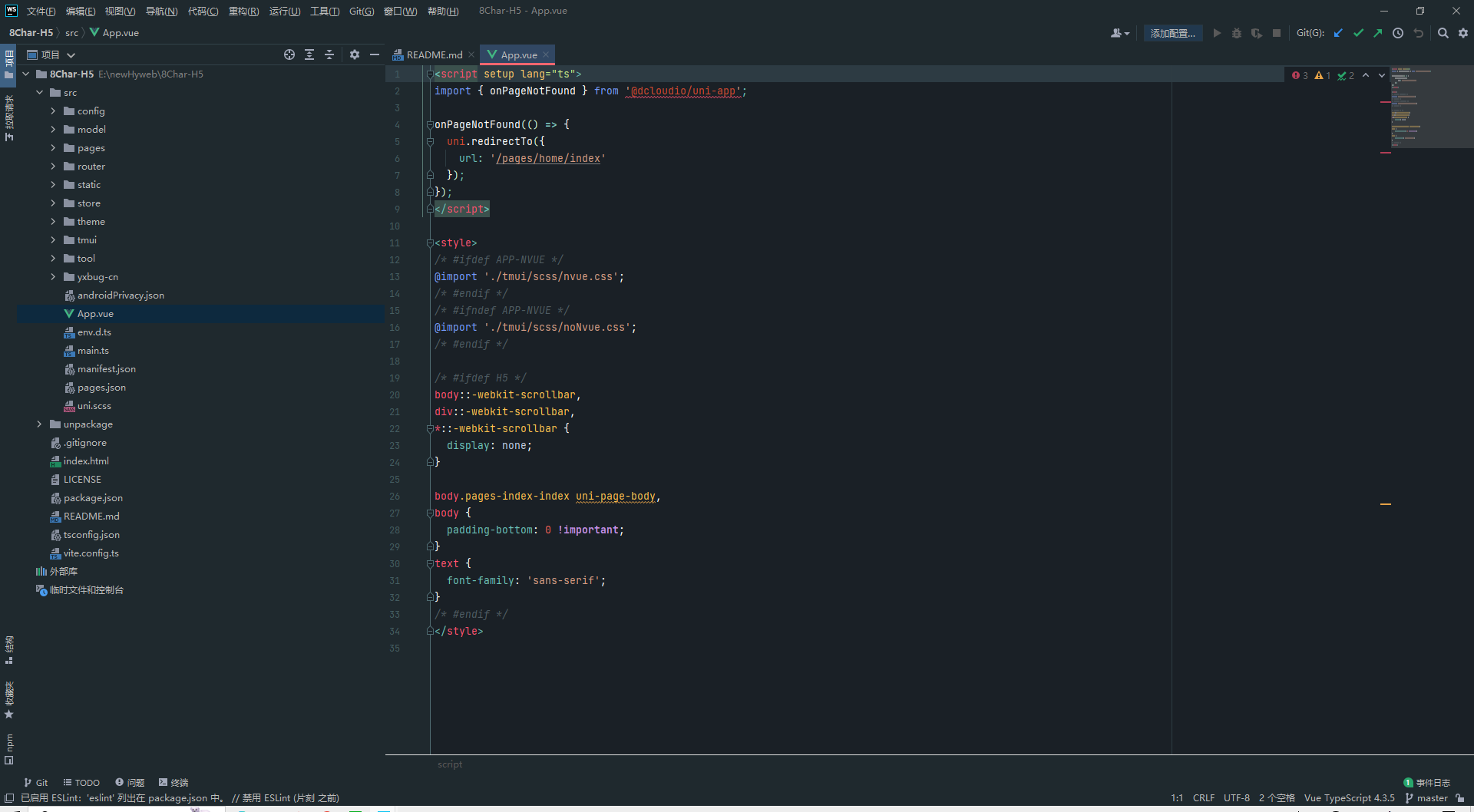Open the vite.config.ts file
The image size is (1474, 812).
click(x=91, y=553)
